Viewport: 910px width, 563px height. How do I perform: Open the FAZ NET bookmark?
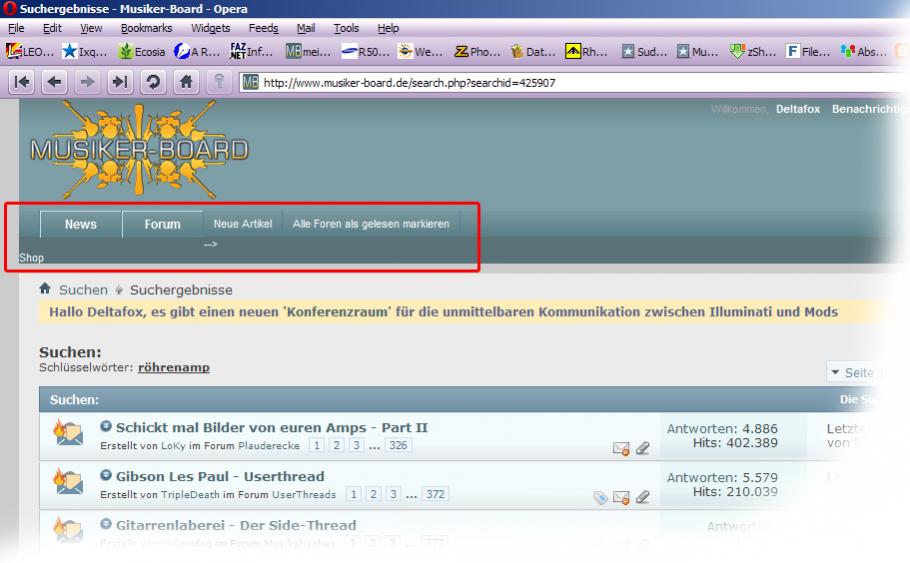point(251,52)
